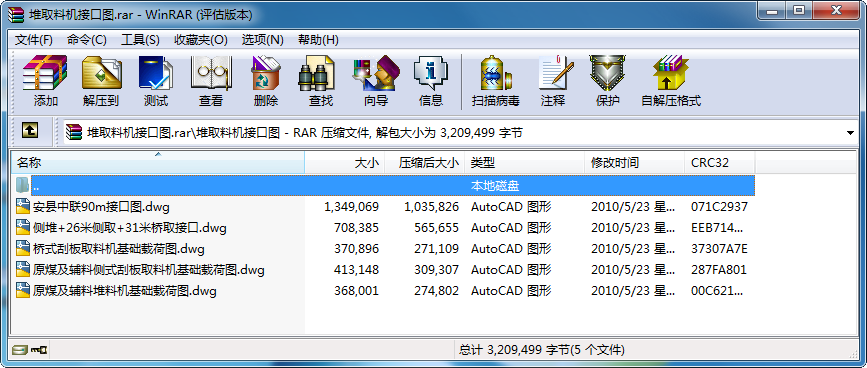Click the 查看 (View) book icon
Image resolution: width=867 pixels, height=368 pixels.
[211, 81]
